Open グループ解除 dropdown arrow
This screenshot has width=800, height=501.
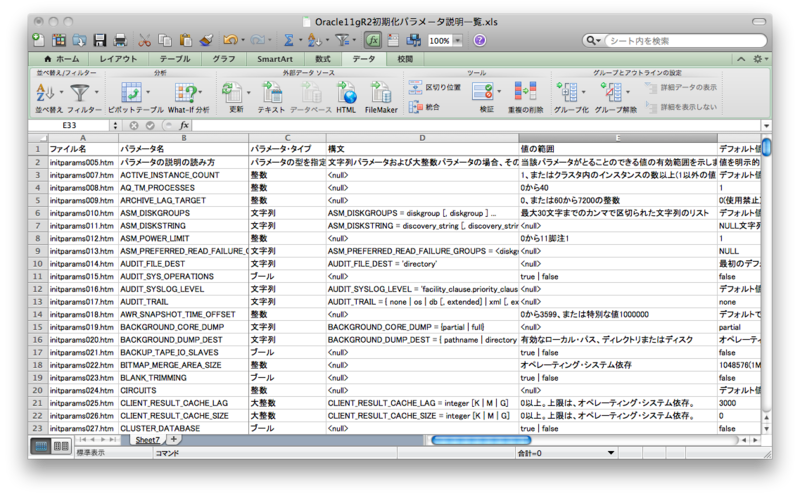click(x=628, y=92)
